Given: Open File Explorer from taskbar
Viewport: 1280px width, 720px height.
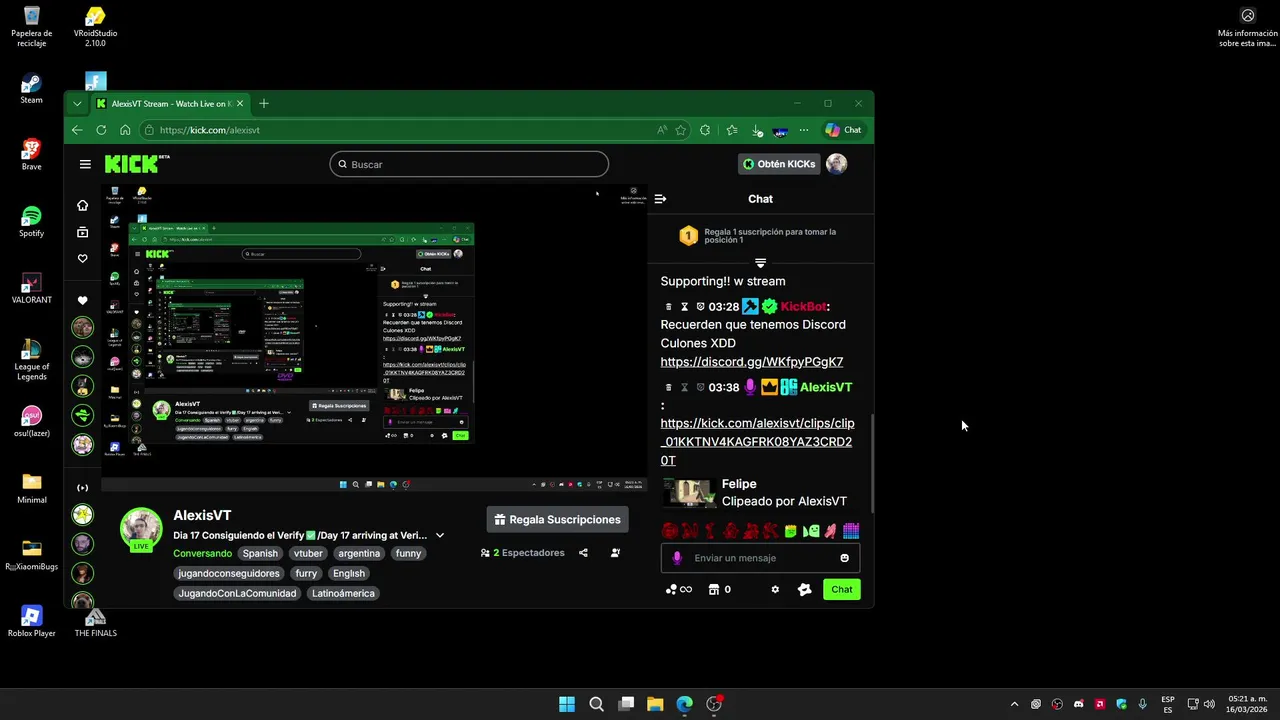Looking at the screenshot, I should (x=655, y=704).
